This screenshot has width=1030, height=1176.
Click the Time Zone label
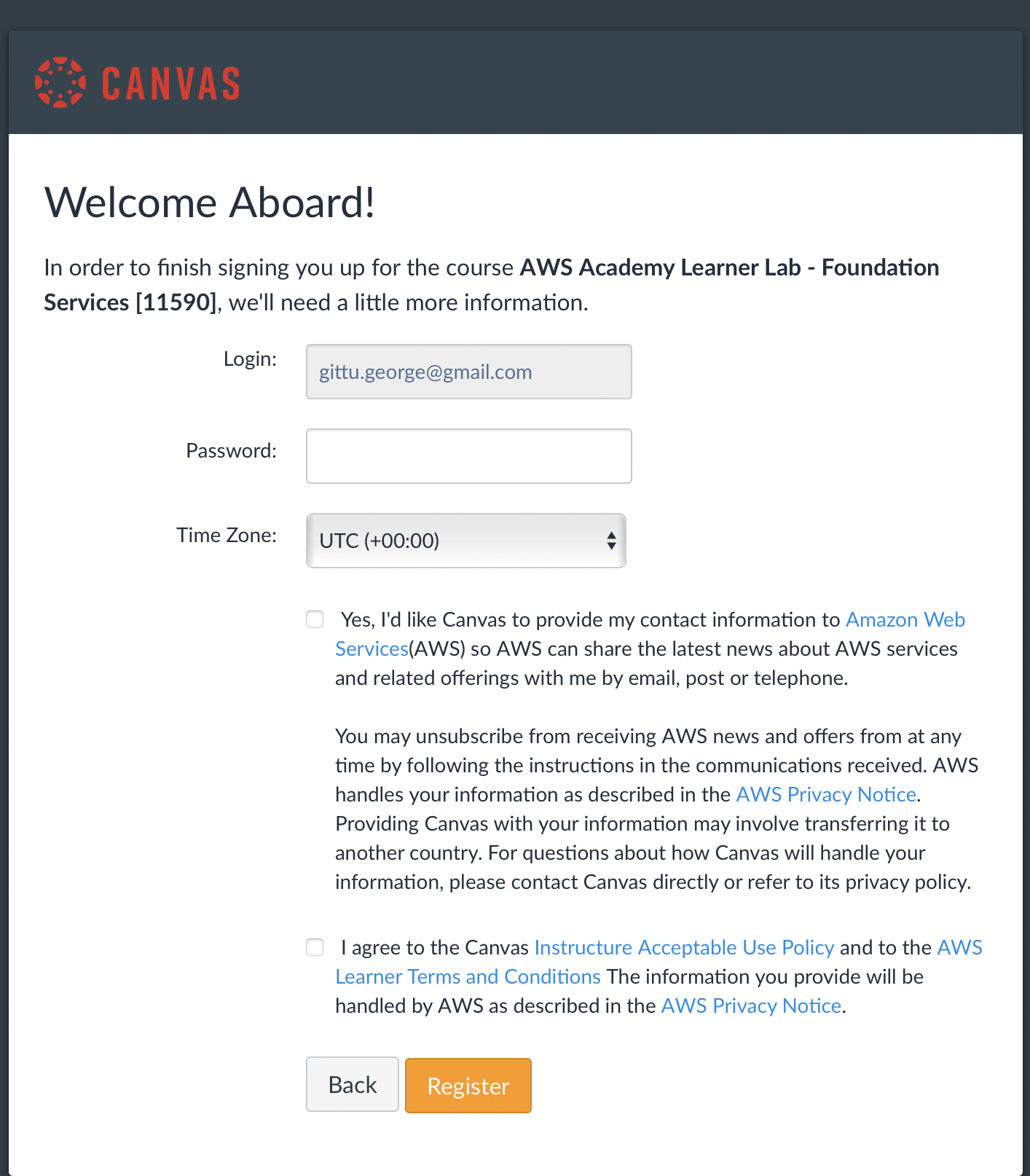pos(227,535)
